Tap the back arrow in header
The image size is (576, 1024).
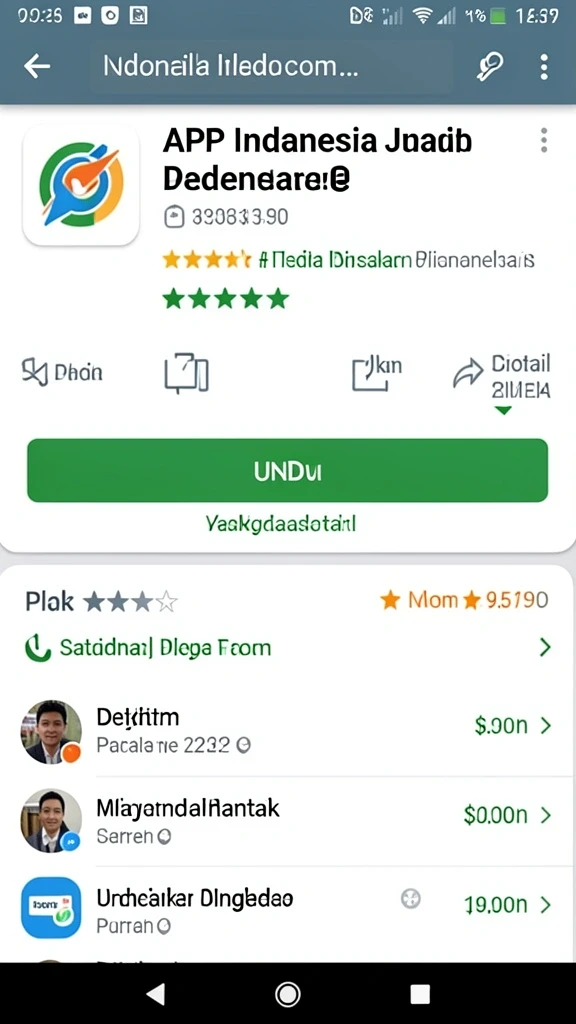click(x=37, y=66)
